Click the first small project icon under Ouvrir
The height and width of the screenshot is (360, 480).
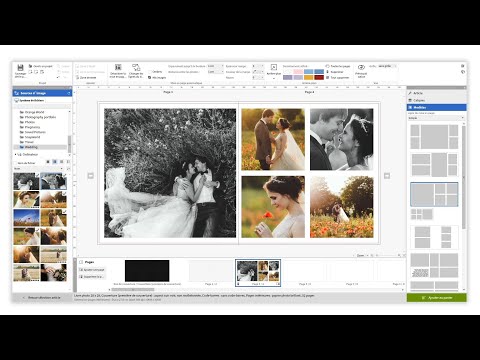pyautogui.click(x=30, y=72)
